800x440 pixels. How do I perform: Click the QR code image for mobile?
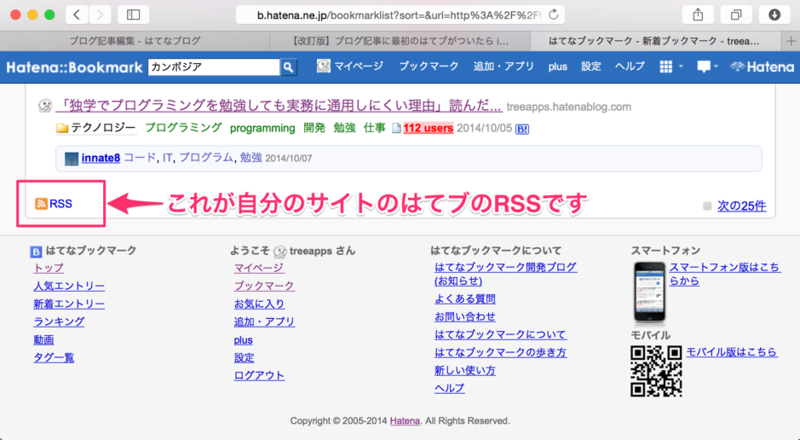656,371
